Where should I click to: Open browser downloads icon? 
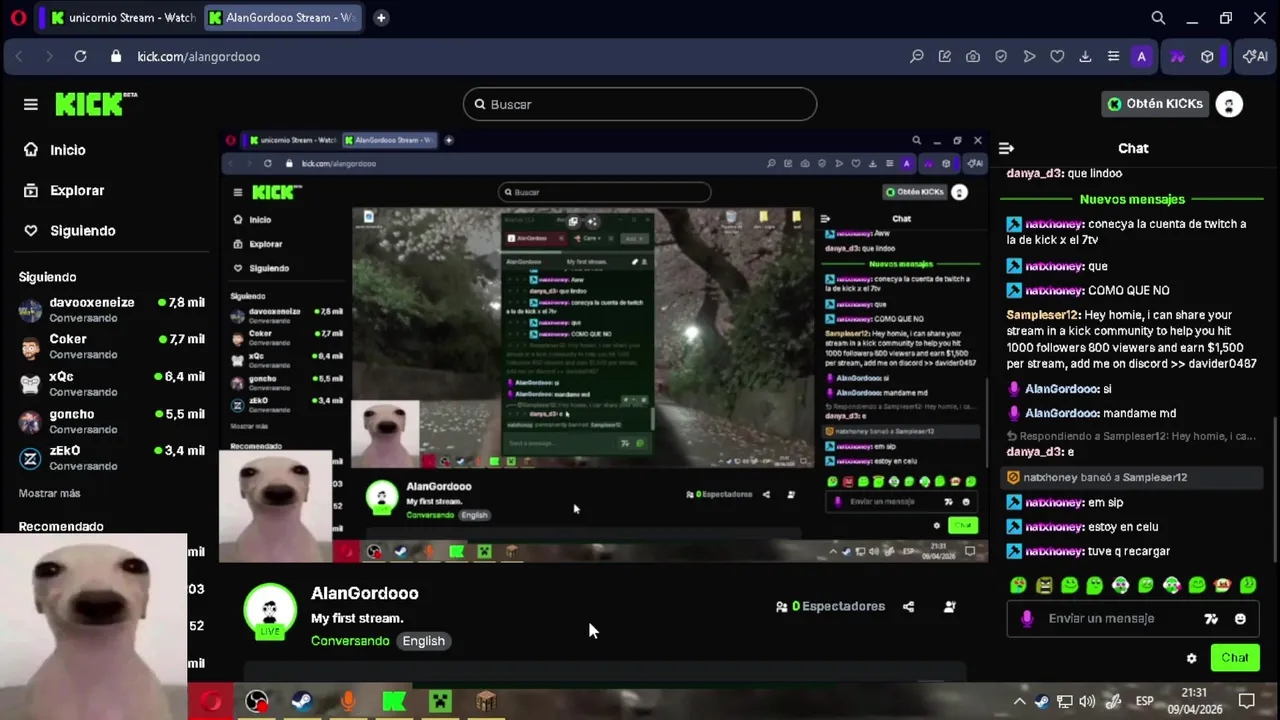click(1085, 57)
